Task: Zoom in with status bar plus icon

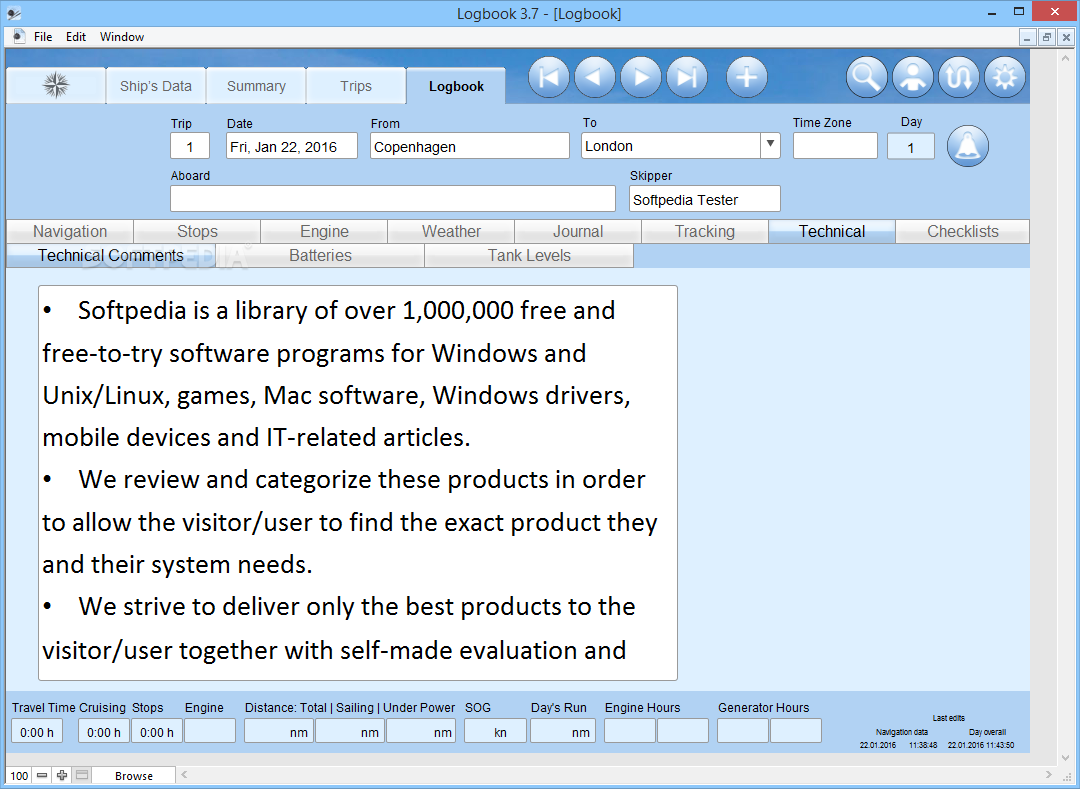Action: (62, 775)
